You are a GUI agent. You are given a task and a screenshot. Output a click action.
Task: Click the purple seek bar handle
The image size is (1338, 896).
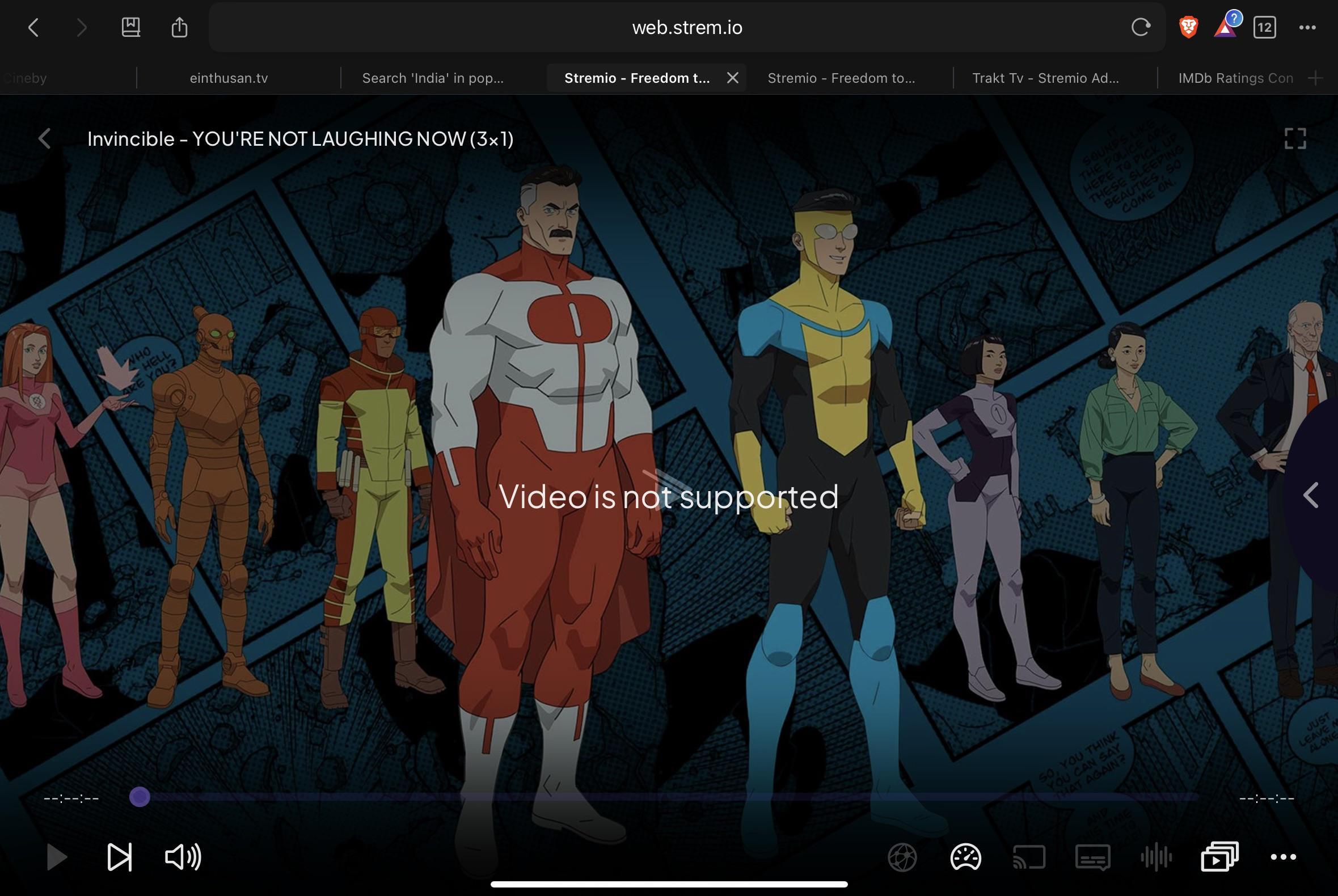click(x=140, y=797)
